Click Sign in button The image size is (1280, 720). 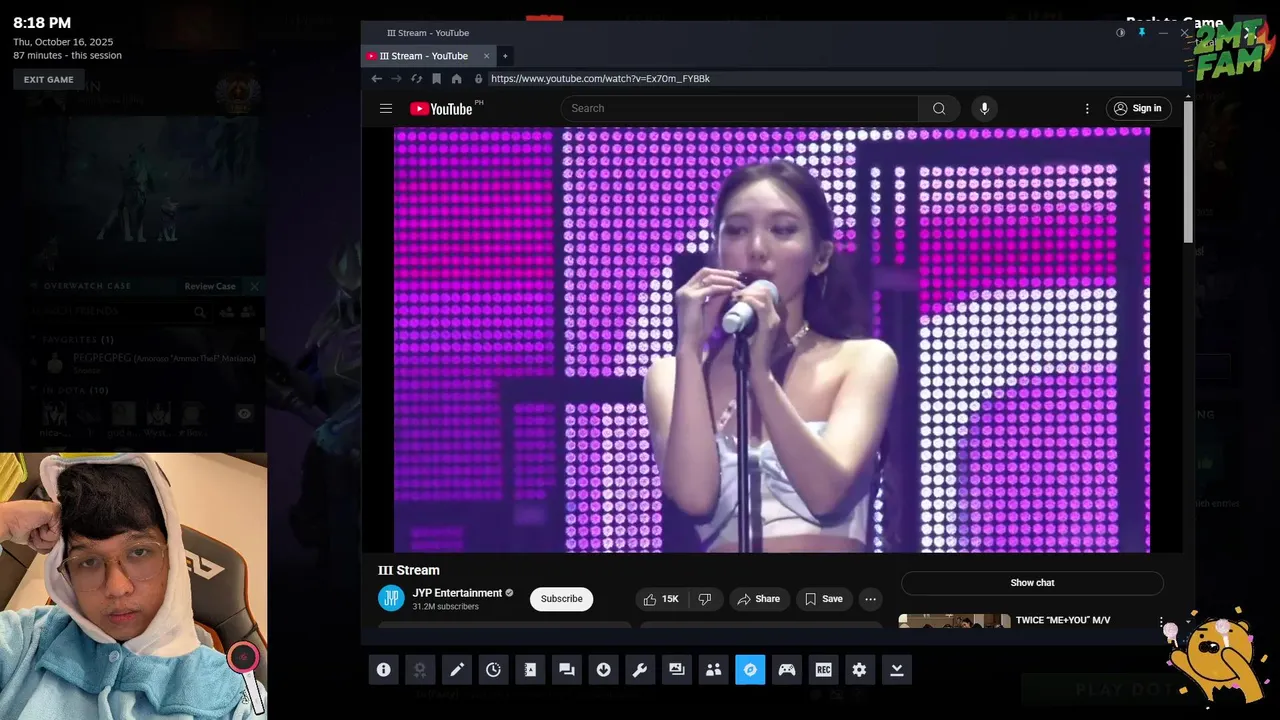[1138, 108]
